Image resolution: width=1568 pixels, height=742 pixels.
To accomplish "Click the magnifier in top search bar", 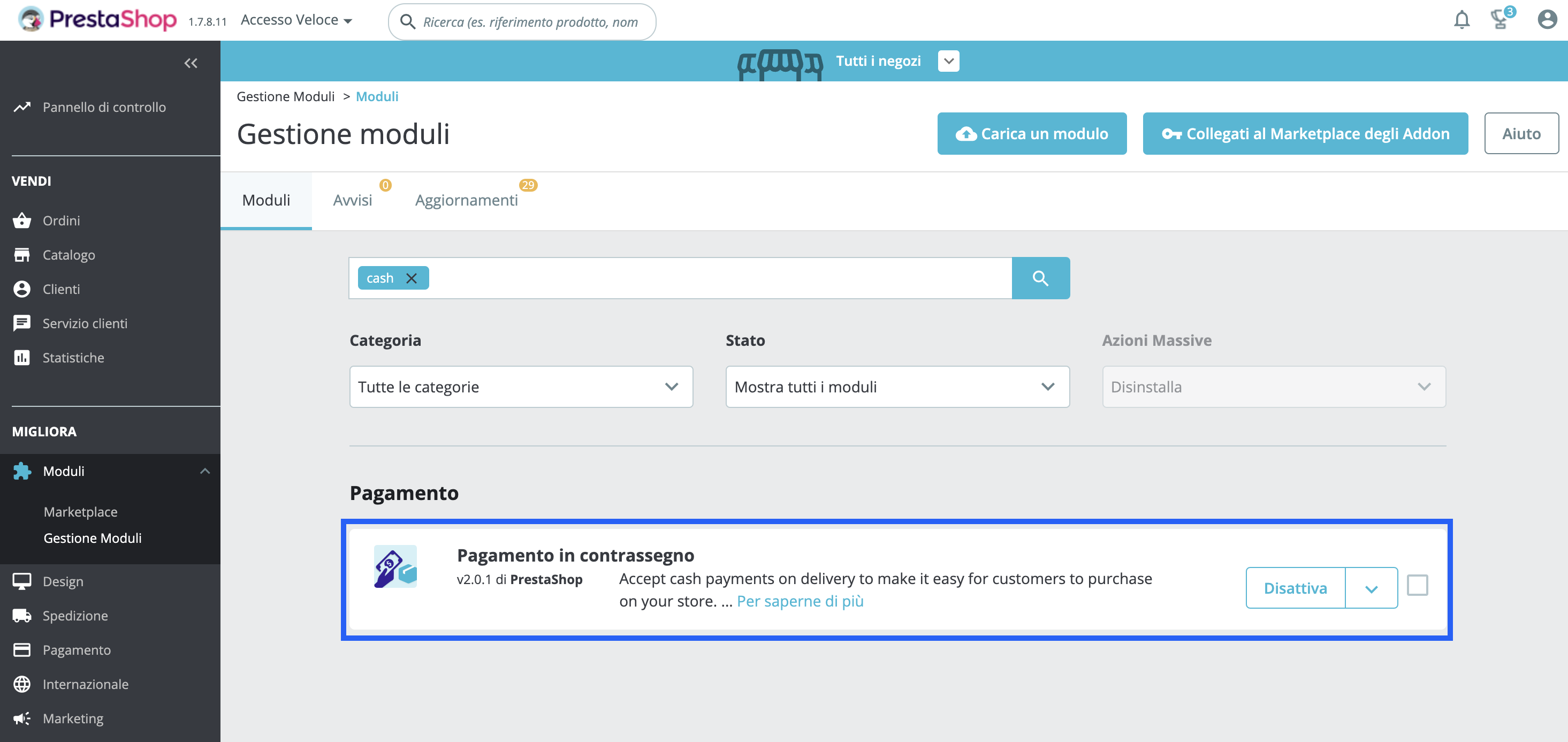I will tap(407, 22).
